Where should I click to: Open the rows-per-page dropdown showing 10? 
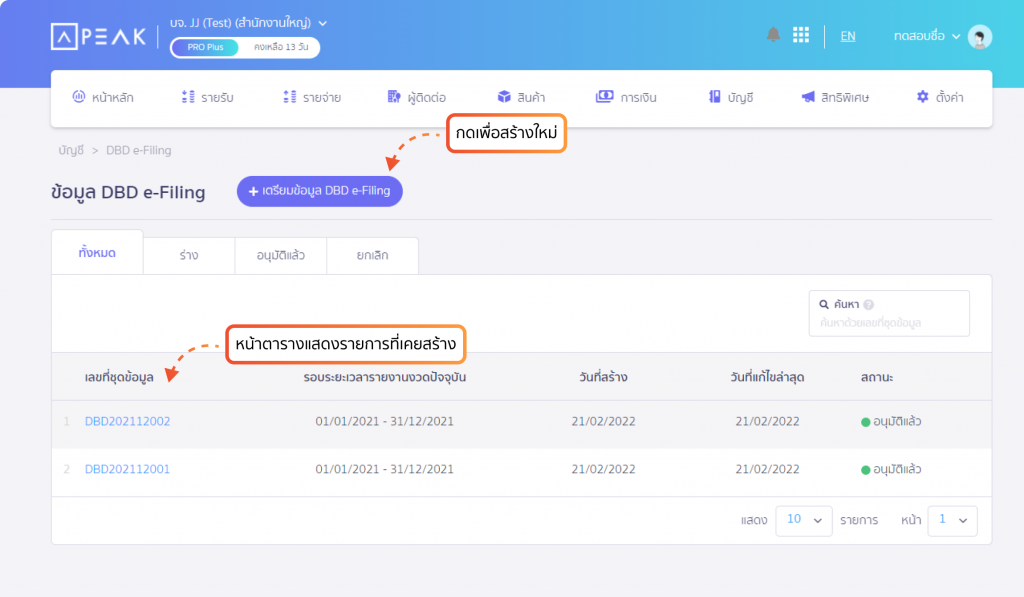pyautogui.click(x=803, y=521)
